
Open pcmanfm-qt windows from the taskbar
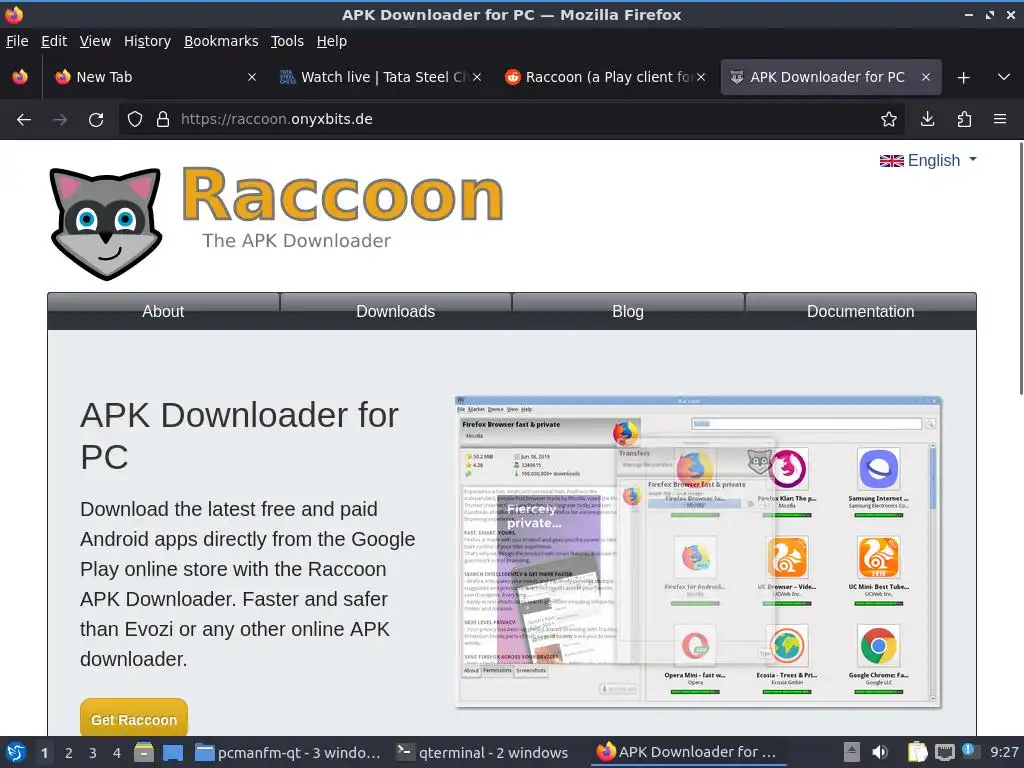pos(289,753)
